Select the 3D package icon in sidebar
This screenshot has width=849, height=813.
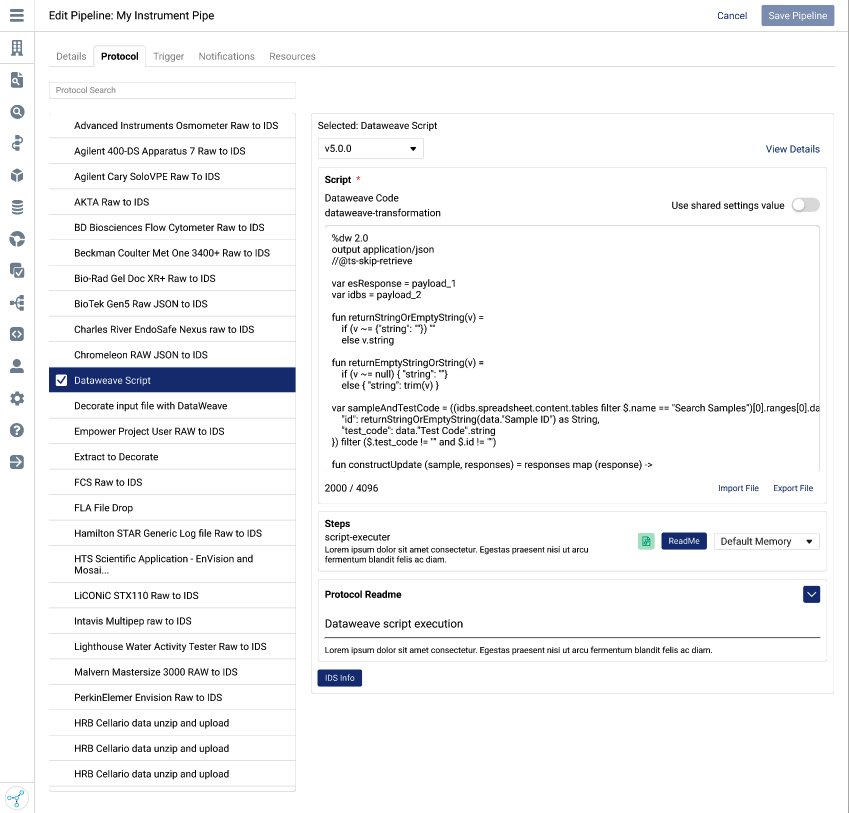(x=16, y=174)
